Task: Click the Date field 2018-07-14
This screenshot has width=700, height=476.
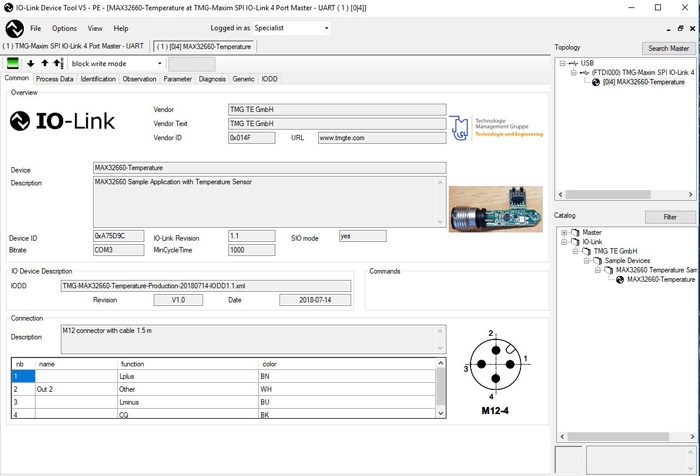Action: click(315, 300)
